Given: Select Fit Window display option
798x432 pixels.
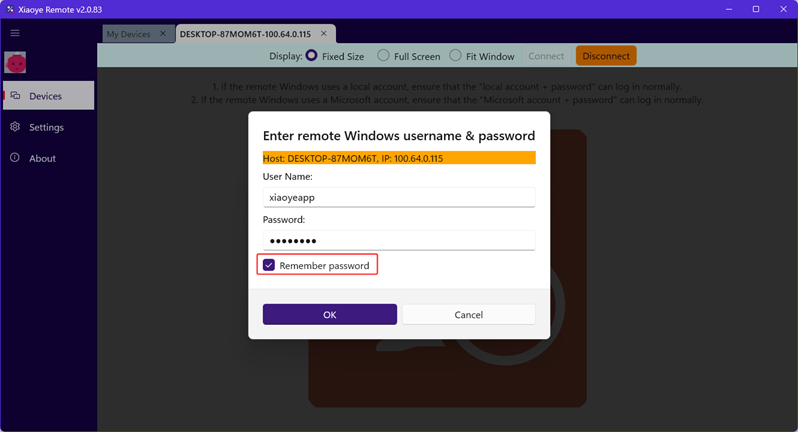Looking at the screenshot, I should tap(455, 56).
